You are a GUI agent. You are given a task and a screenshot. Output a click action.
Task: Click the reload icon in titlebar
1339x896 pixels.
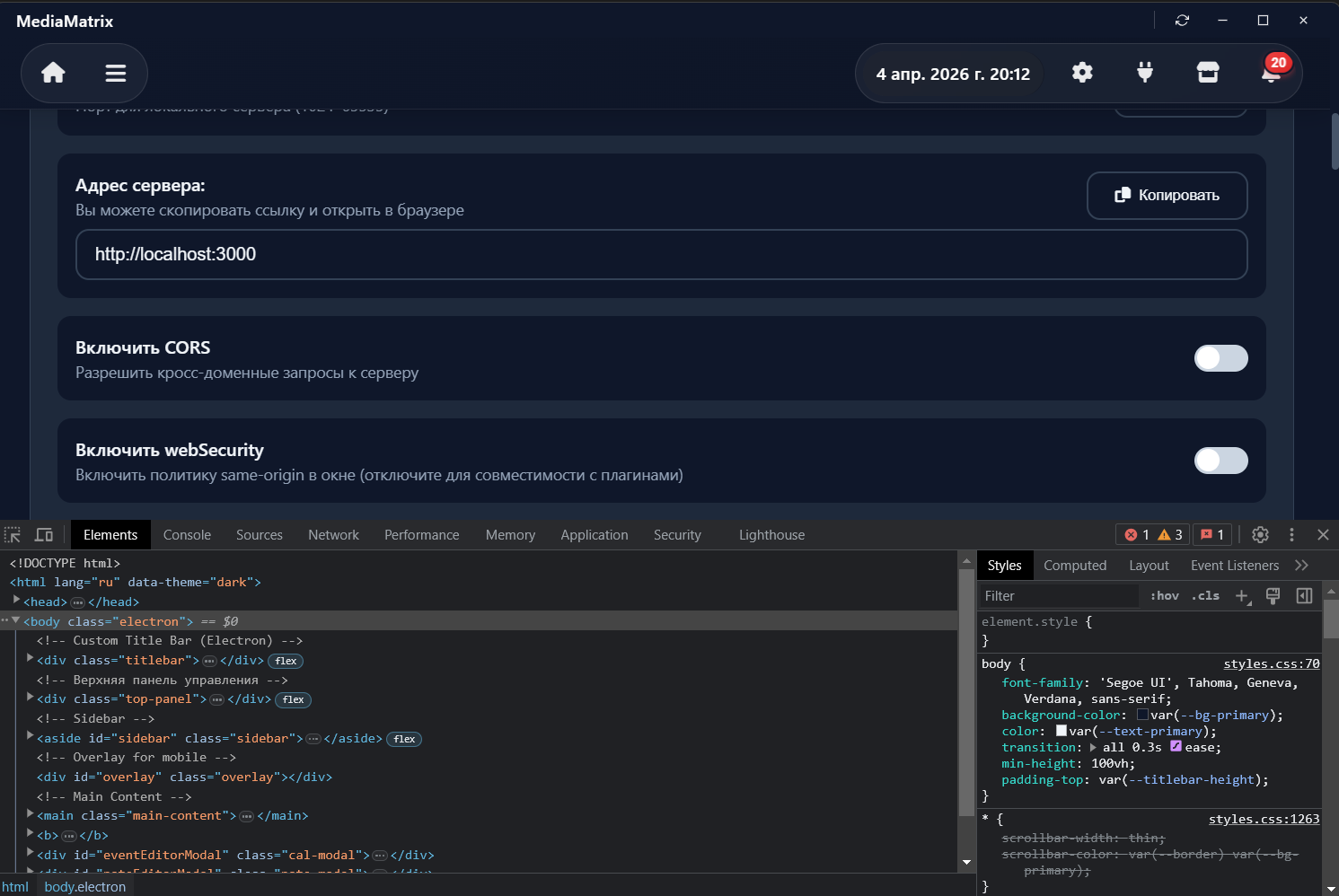click(x=1182, y=21)
